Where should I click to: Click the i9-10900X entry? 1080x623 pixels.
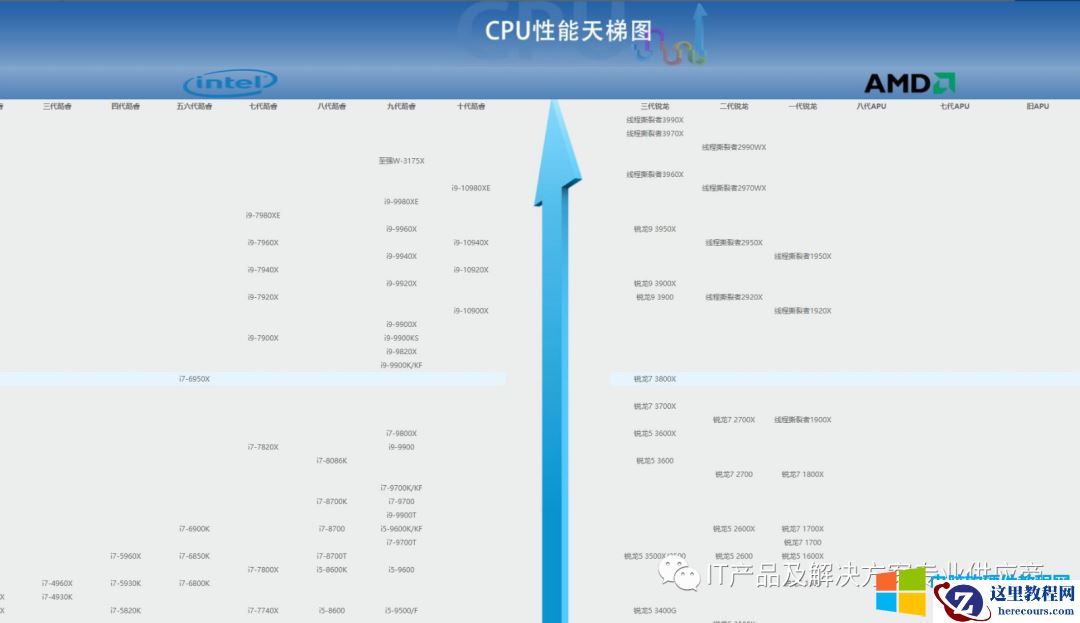click(471, 310)
